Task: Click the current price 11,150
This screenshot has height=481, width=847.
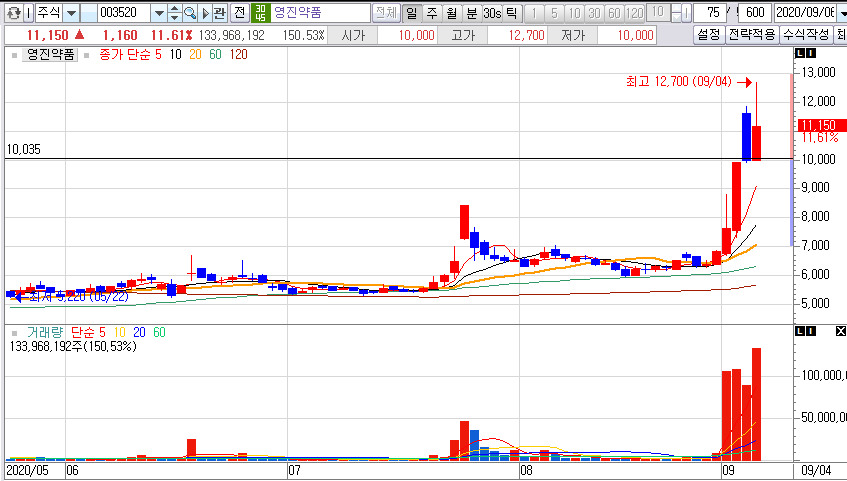Action: [x=48, y=36]
